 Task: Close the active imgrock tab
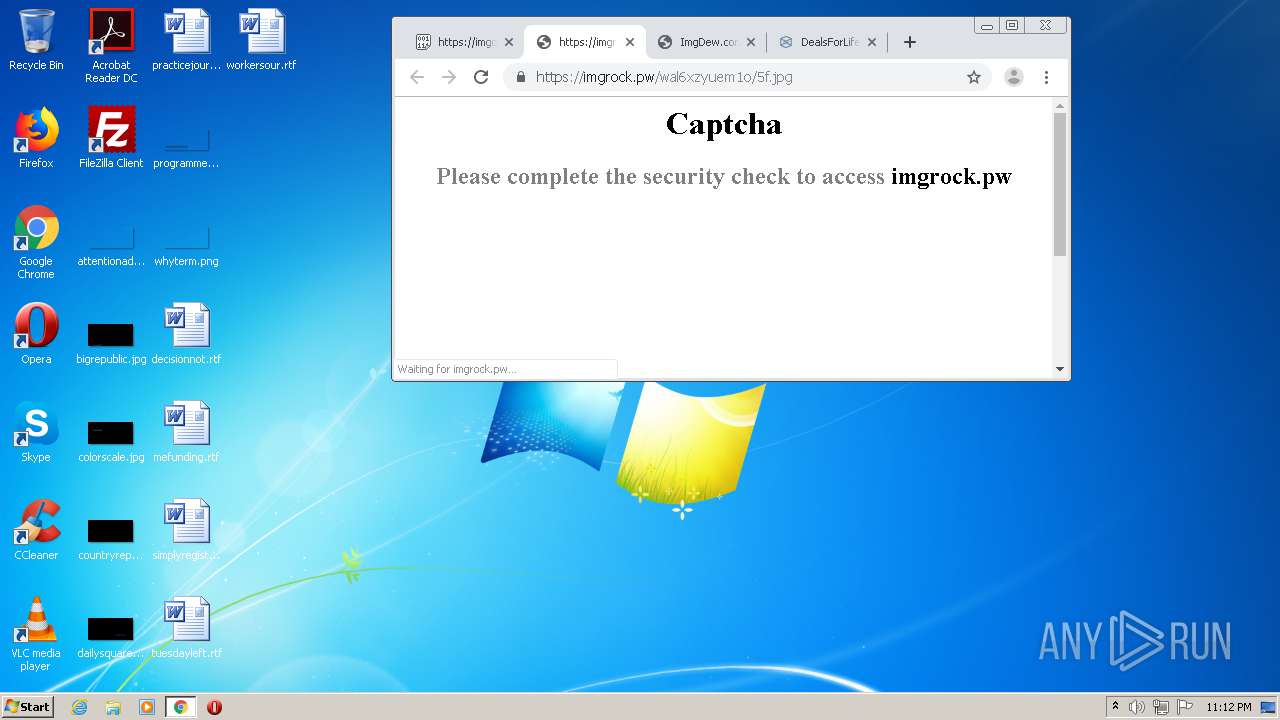coord(630,42)
